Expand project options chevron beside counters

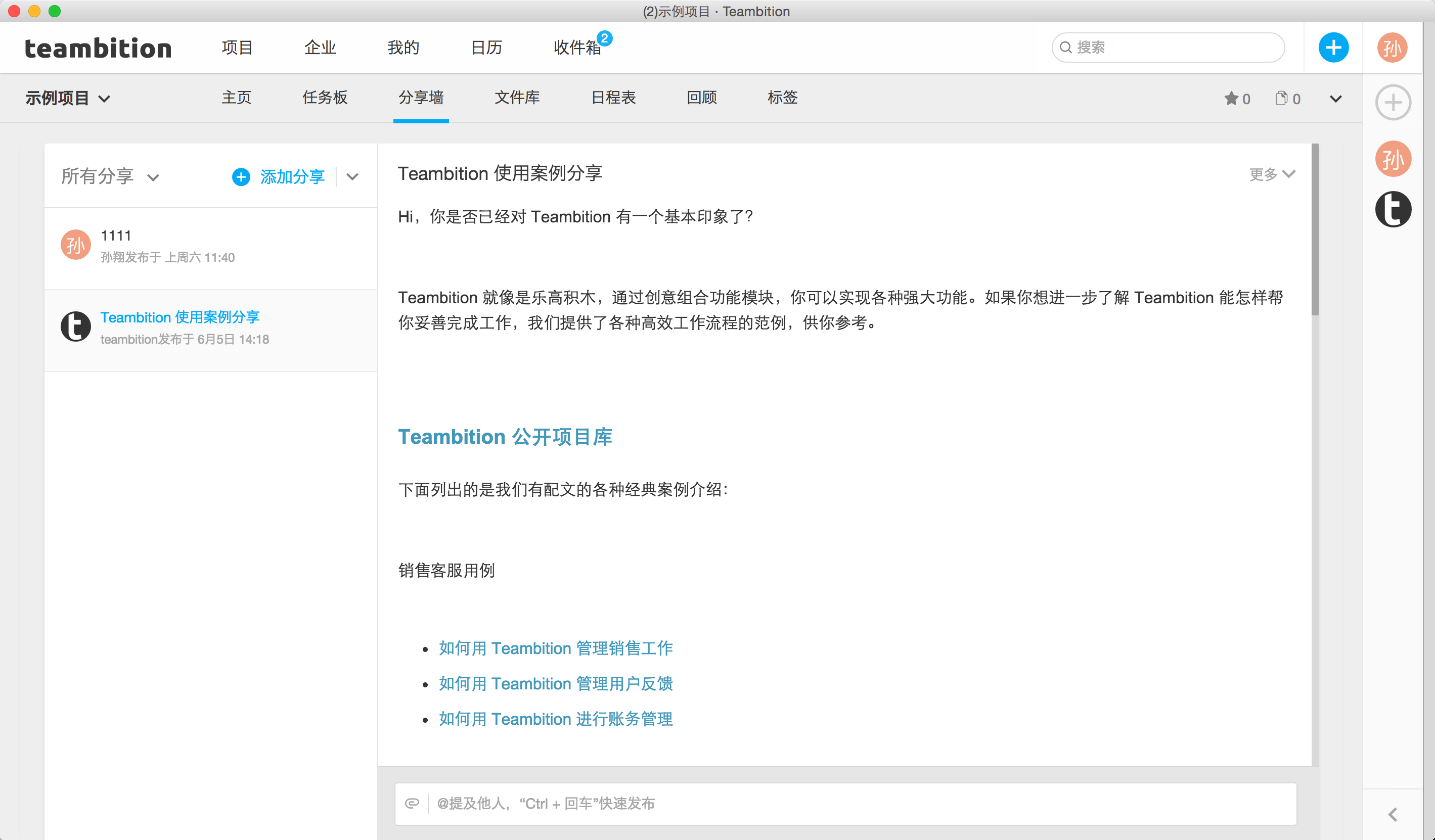pyautogui.click(x=1335, y=99)
